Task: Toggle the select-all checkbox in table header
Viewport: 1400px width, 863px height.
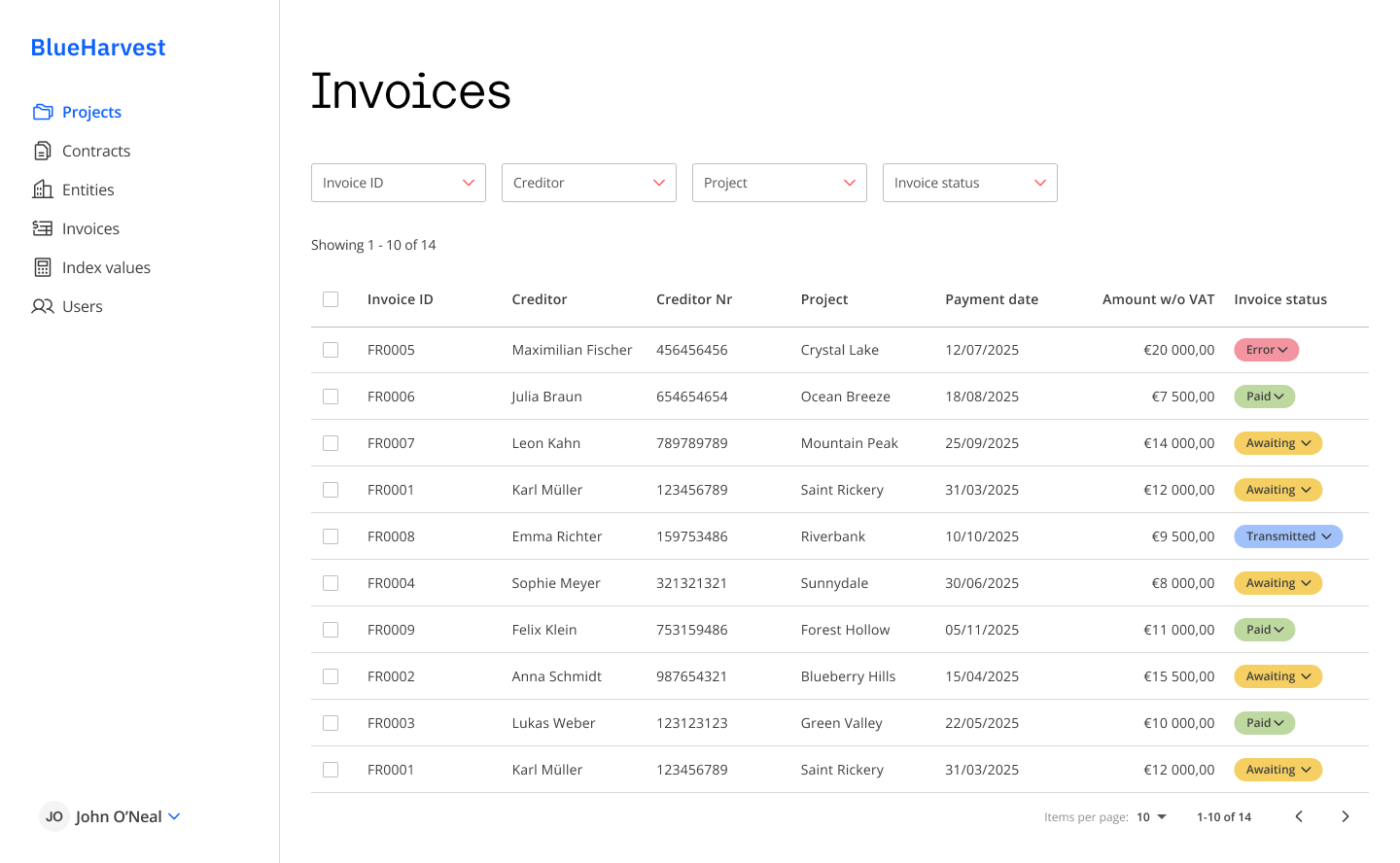Action: coord(331,299)
